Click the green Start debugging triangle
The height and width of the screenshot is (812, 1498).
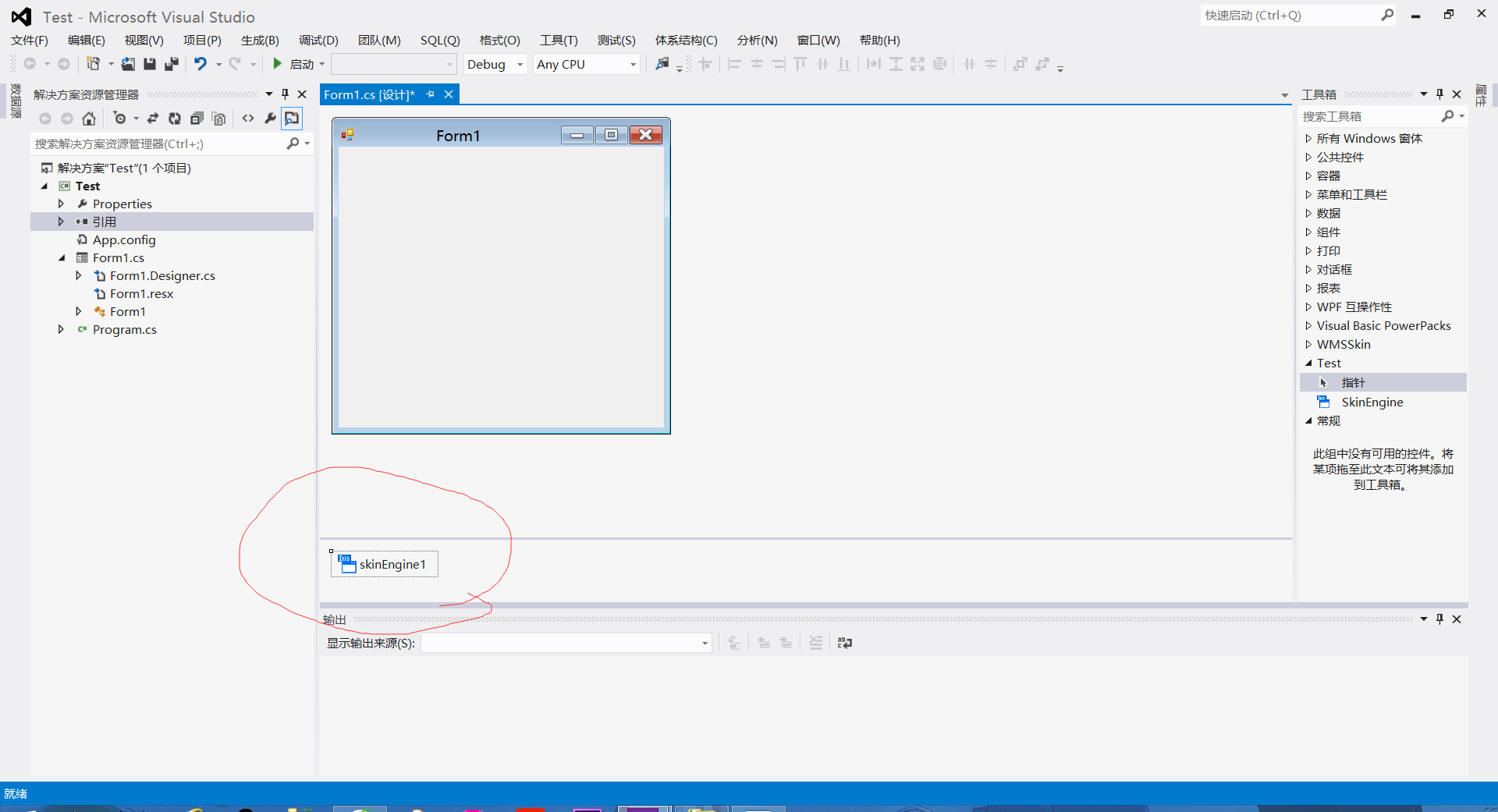tap(277, 64)
